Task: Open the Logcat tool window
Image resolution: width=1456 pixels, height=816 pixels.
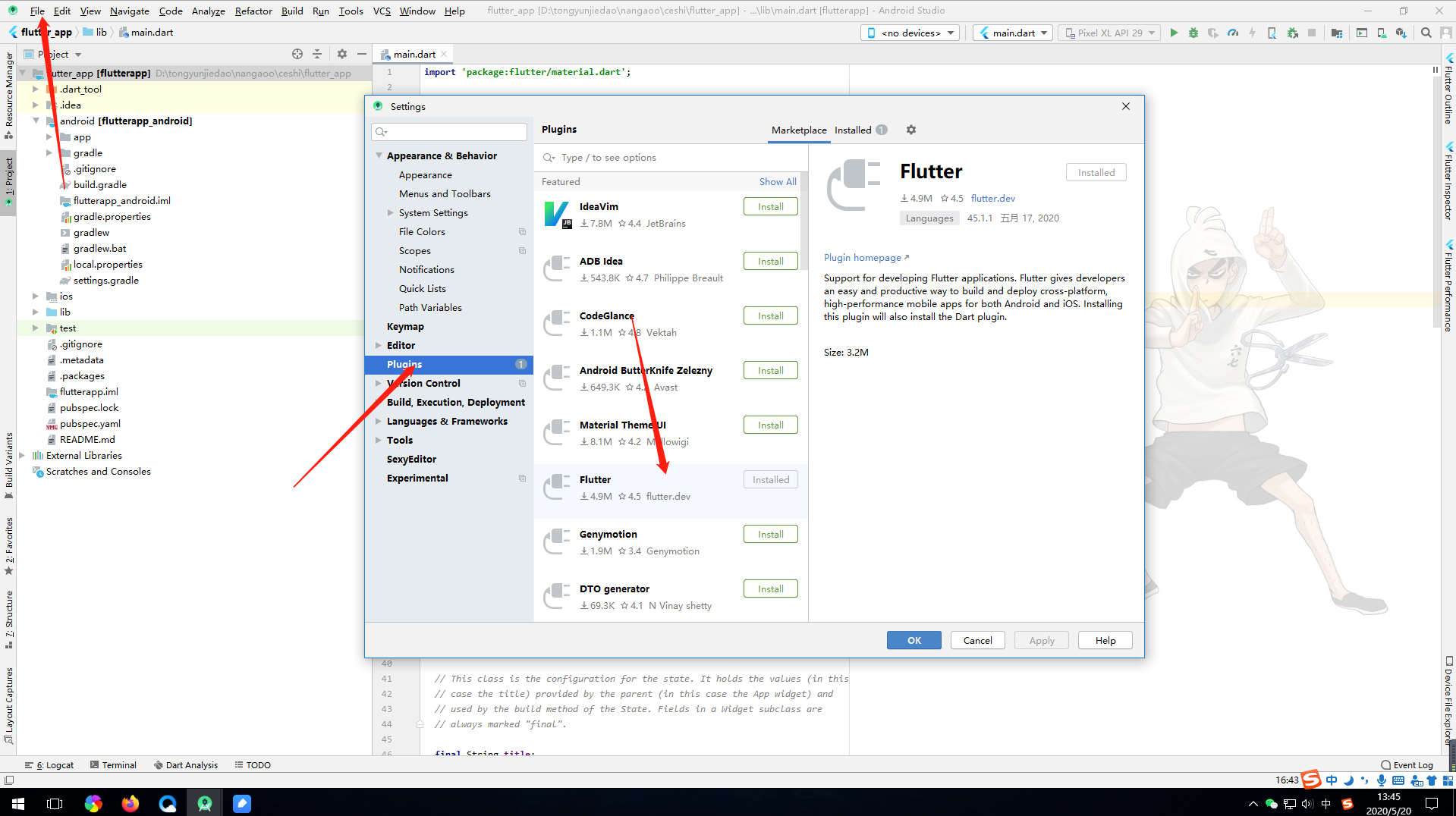Action: click(49, 765)
